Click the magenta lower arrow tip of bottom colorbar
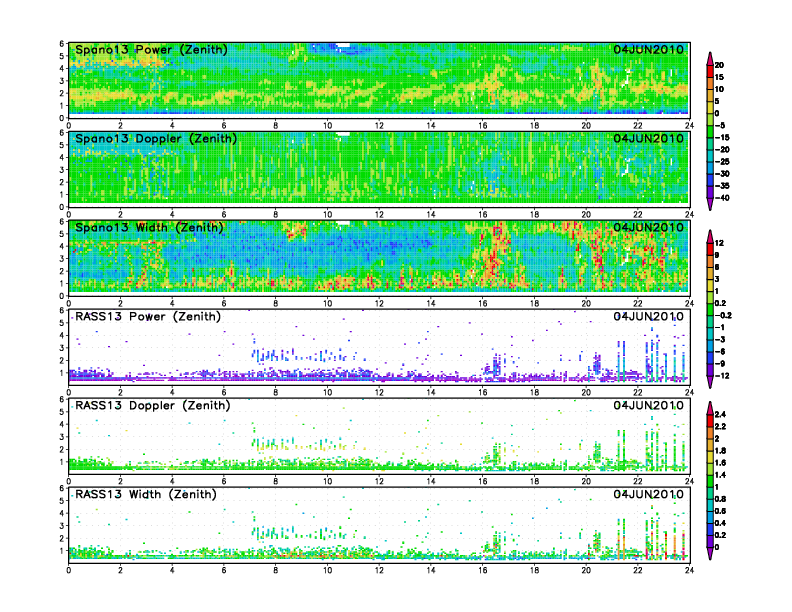Screen dimensions: 792x612 point(710,554)
